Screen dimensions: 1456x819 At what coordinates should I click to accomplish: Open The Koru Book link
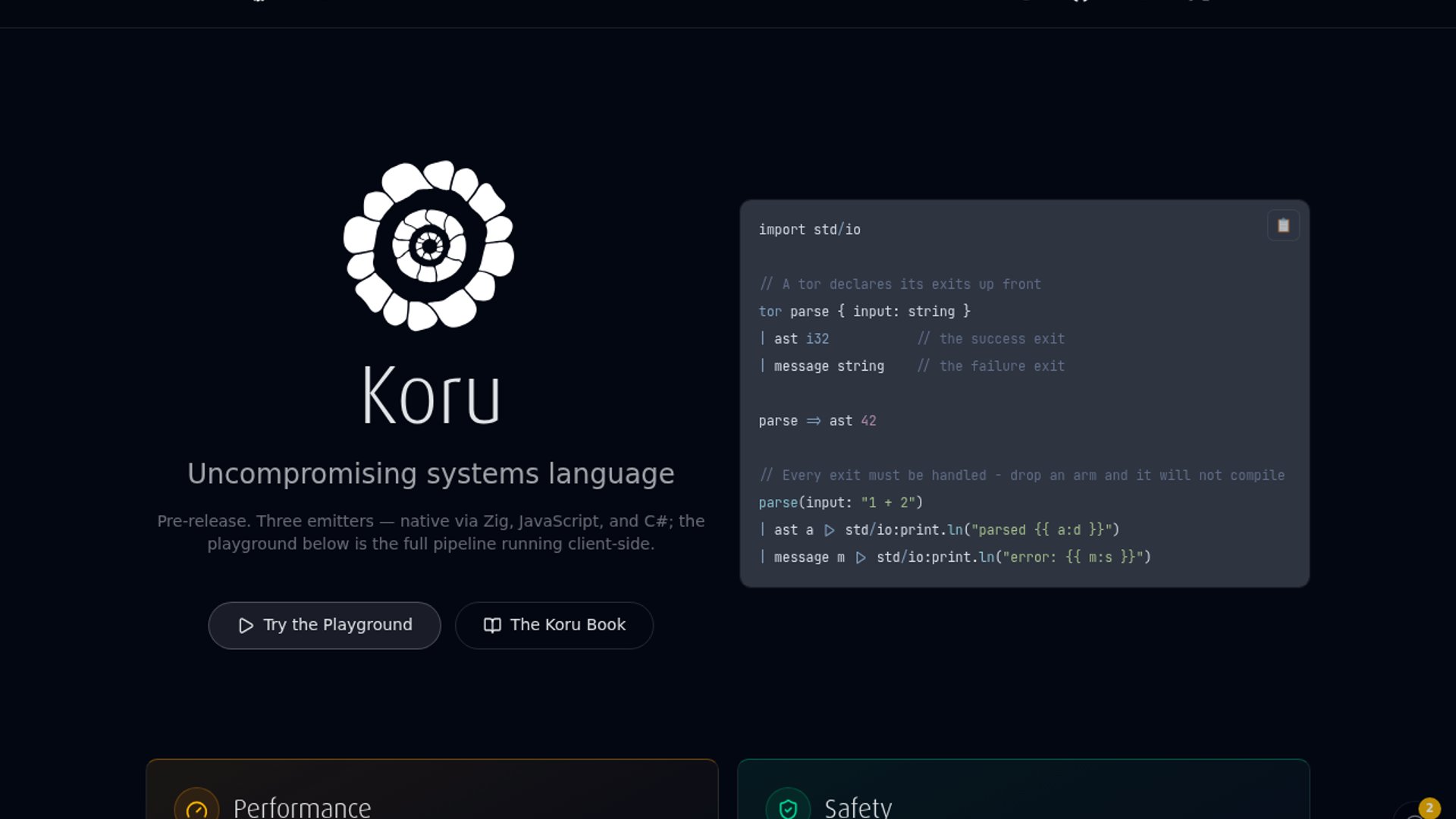[x=554, y=626]
